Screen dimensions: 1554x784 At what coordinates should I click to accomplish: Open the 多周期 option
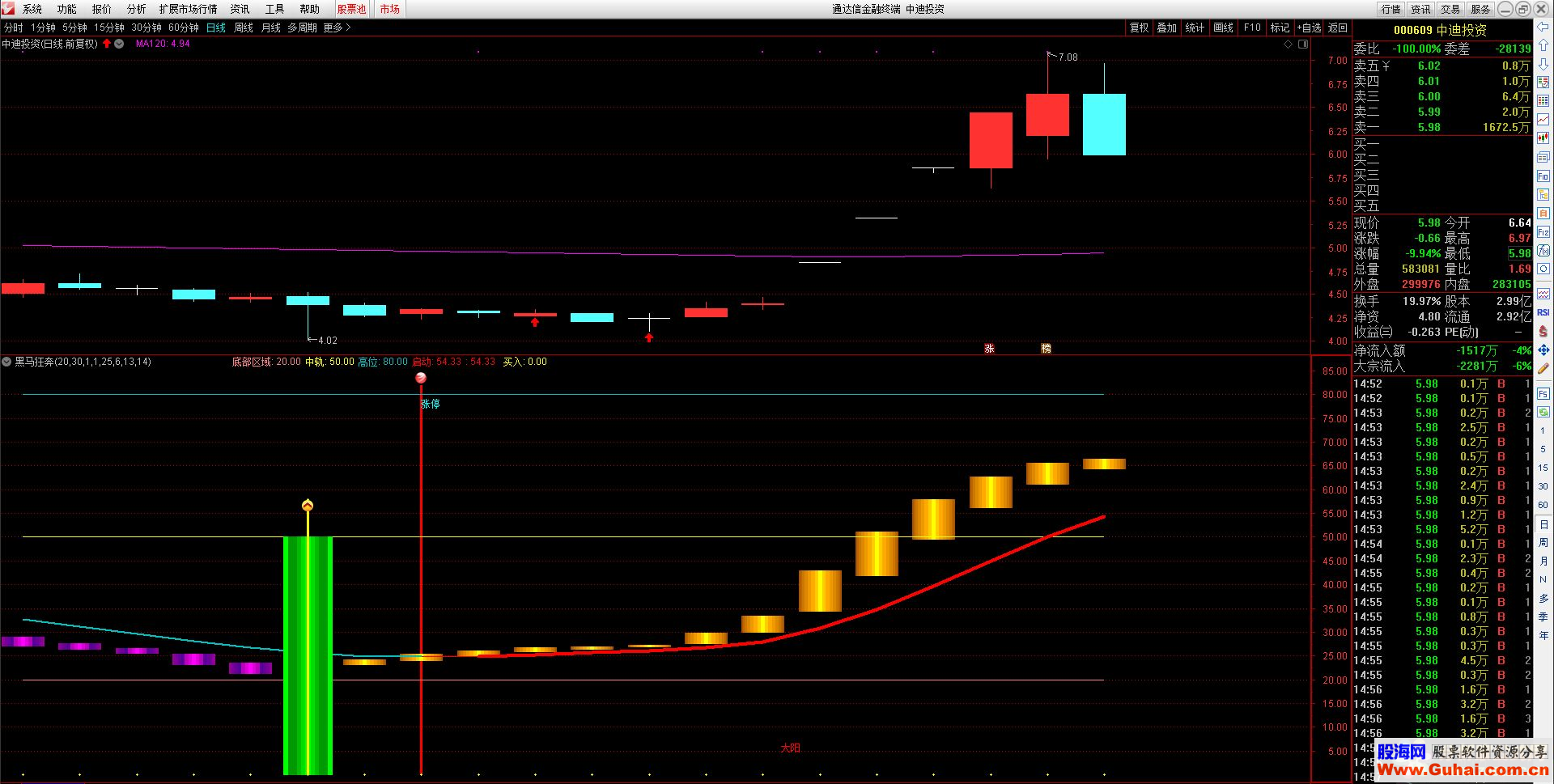pos(303,28)
